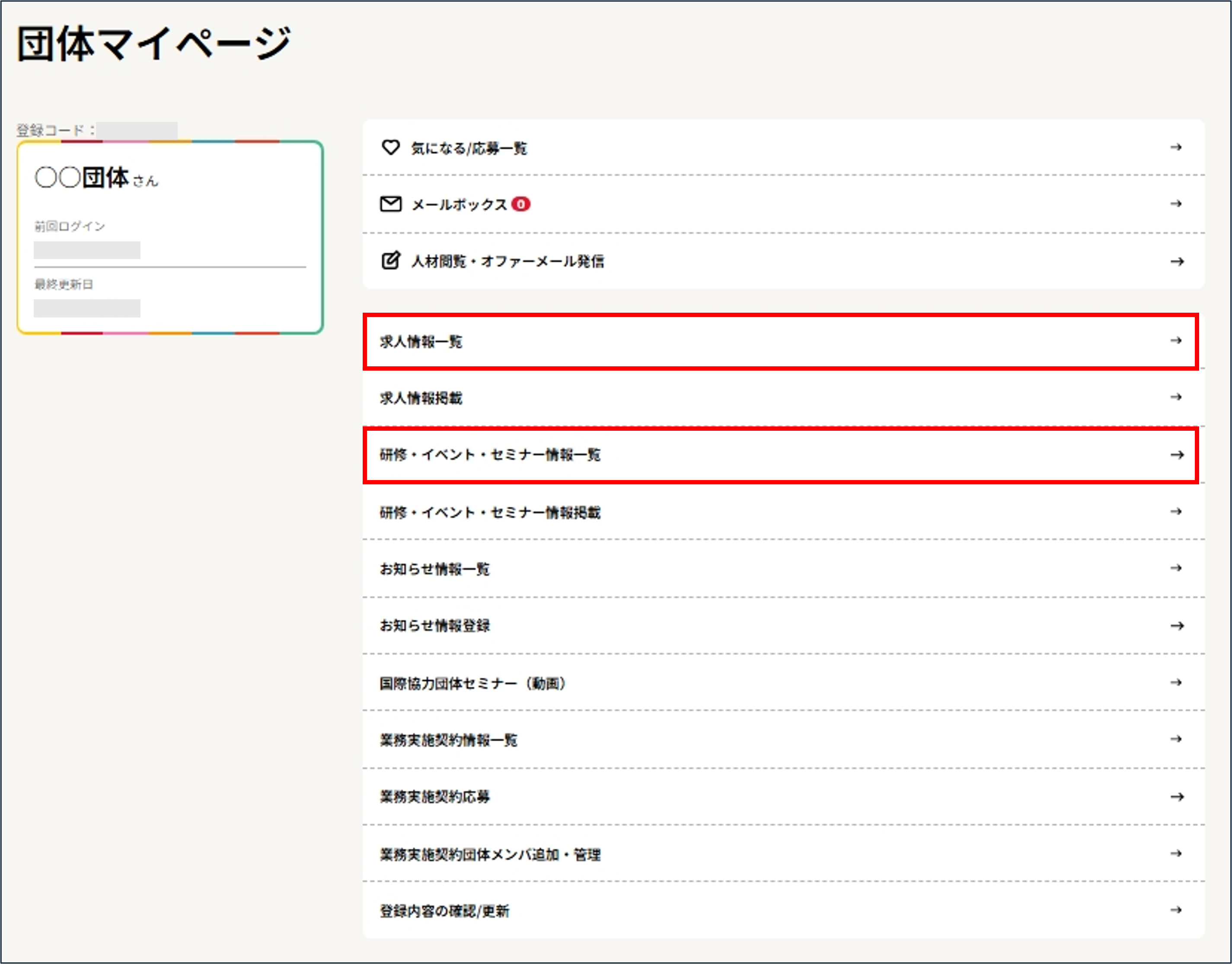Image resolution: width=1232 pixels, height=964 pixels.
Task: Click the arrow on 登録内容の確認/更新 row
Action: pos(1176,910)
